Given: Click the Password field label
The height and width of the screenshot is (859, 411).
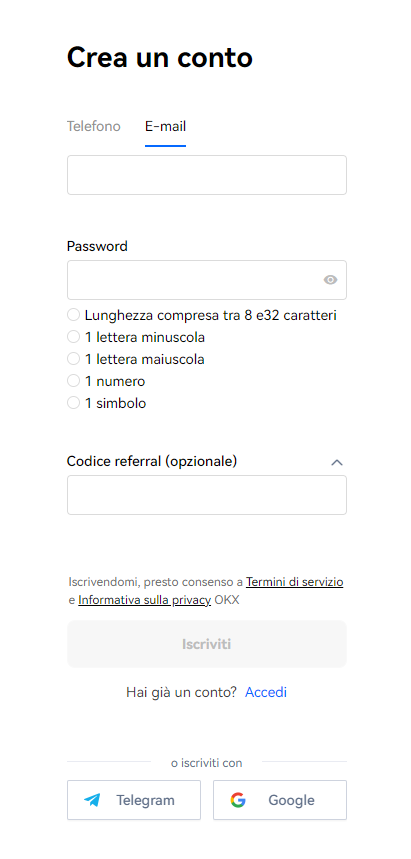Looking at the screenshot, I should coord(97,246).
